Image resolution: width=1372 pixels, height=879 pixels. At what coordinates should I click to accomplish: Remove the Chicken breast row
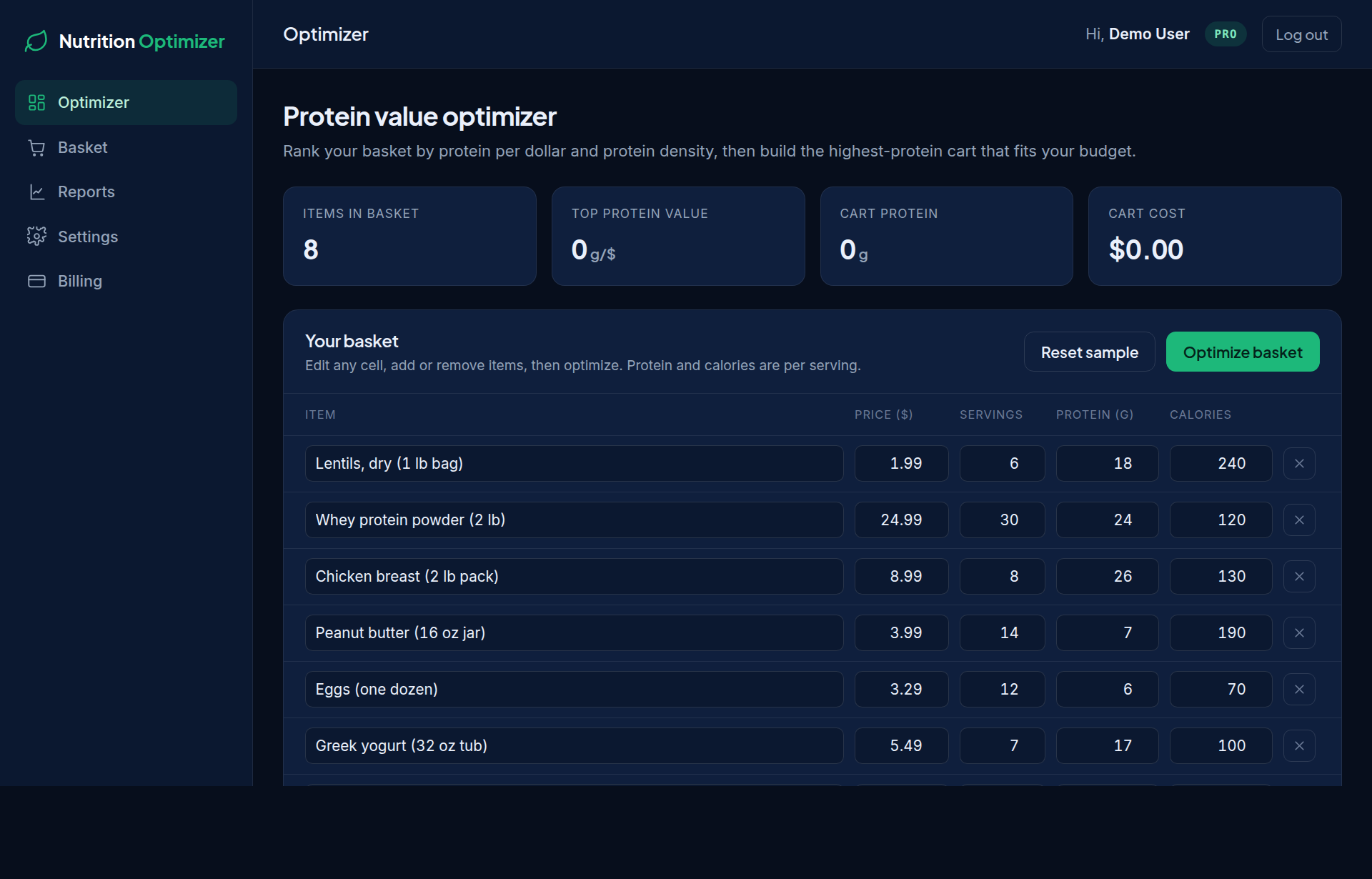[1299, 577]
